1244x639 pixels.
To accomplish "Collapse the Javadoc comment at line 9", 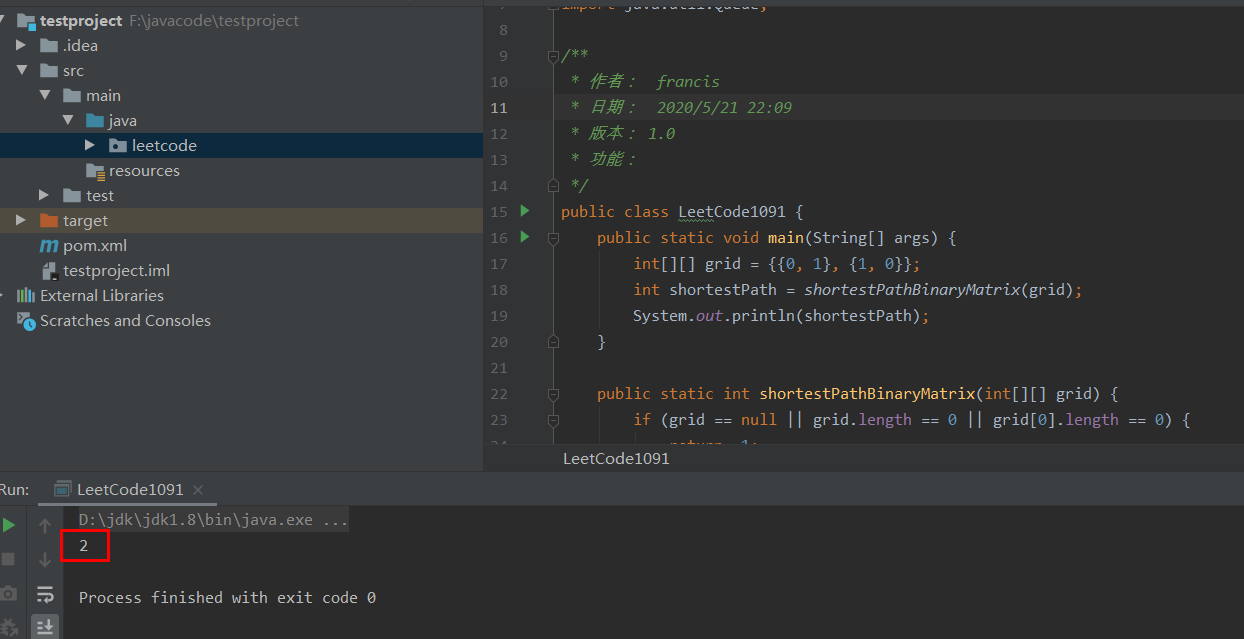I will [553, 55].
